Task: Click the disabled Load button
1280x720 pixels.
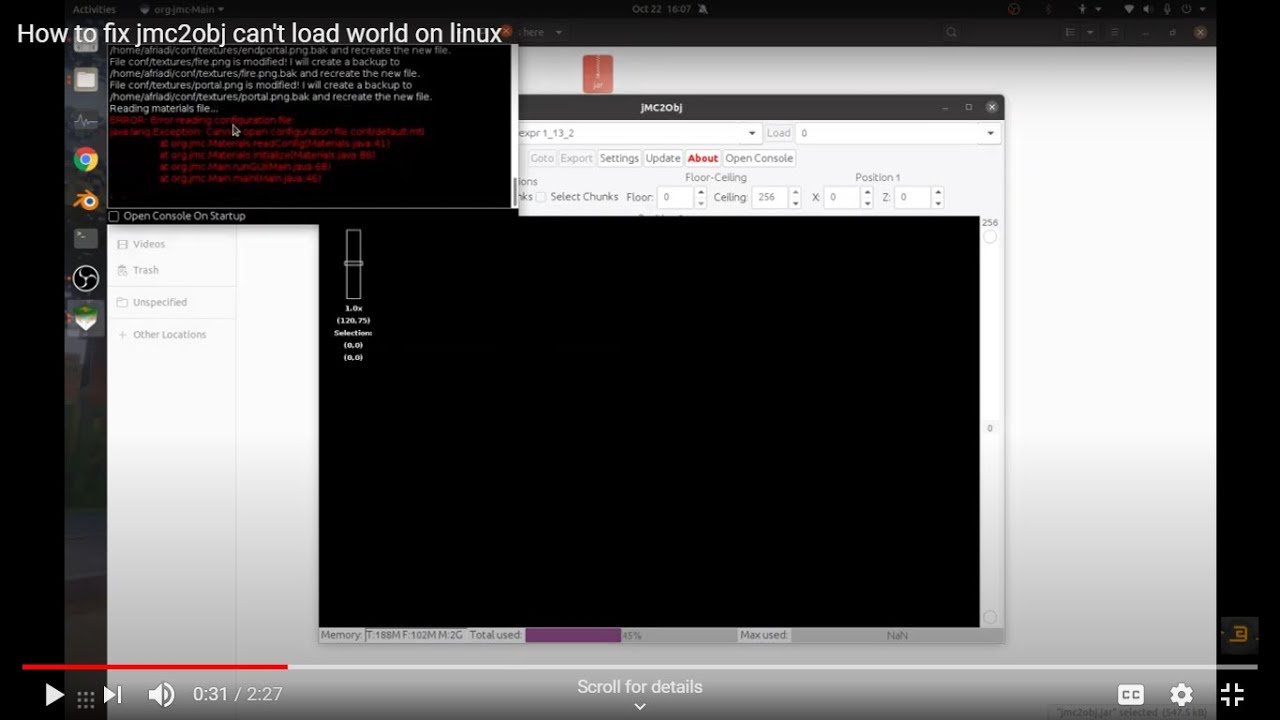Action: (778, 133)
